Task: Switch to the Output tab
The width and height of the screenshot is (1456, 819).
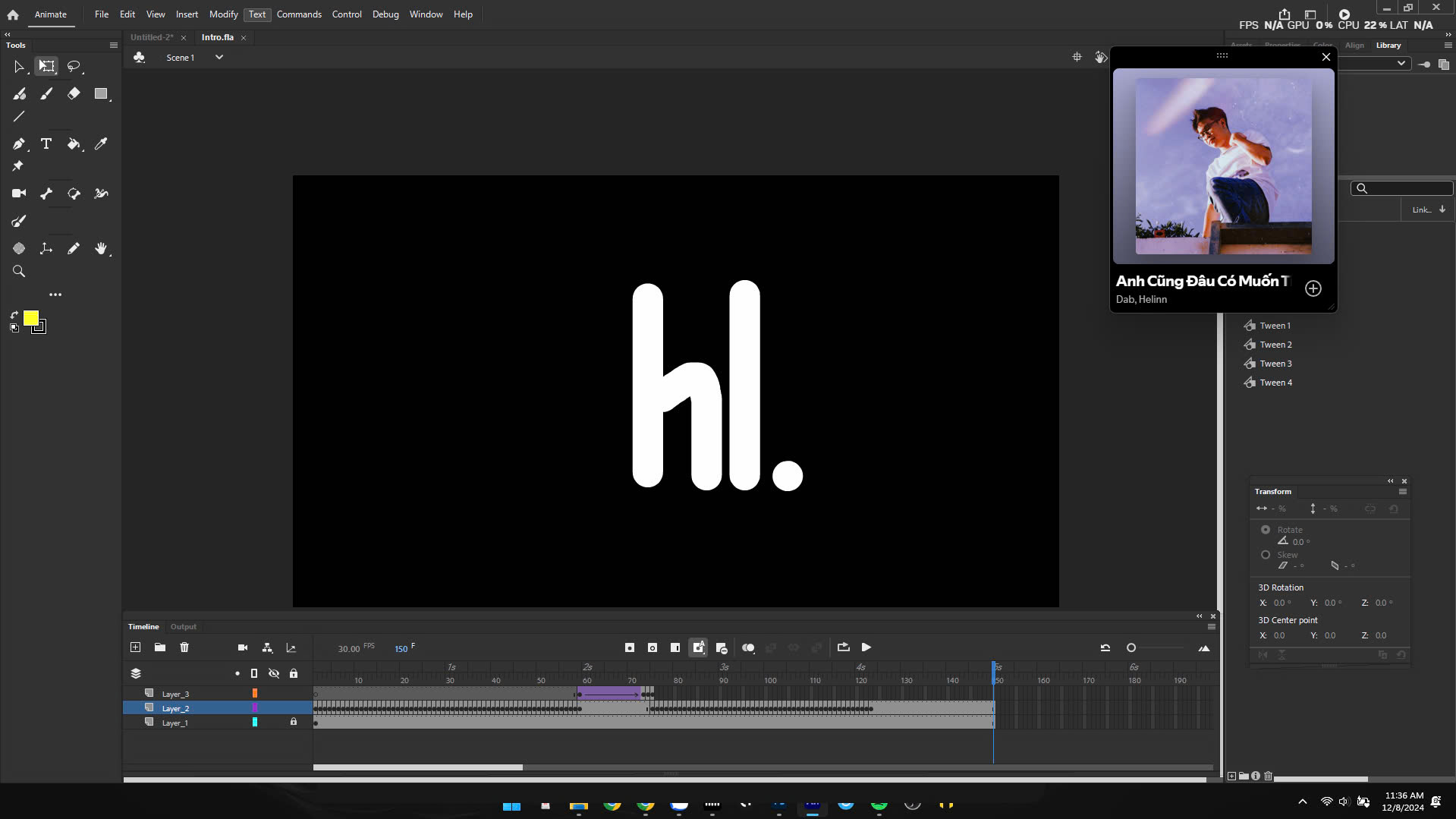Action: (184, 627)
